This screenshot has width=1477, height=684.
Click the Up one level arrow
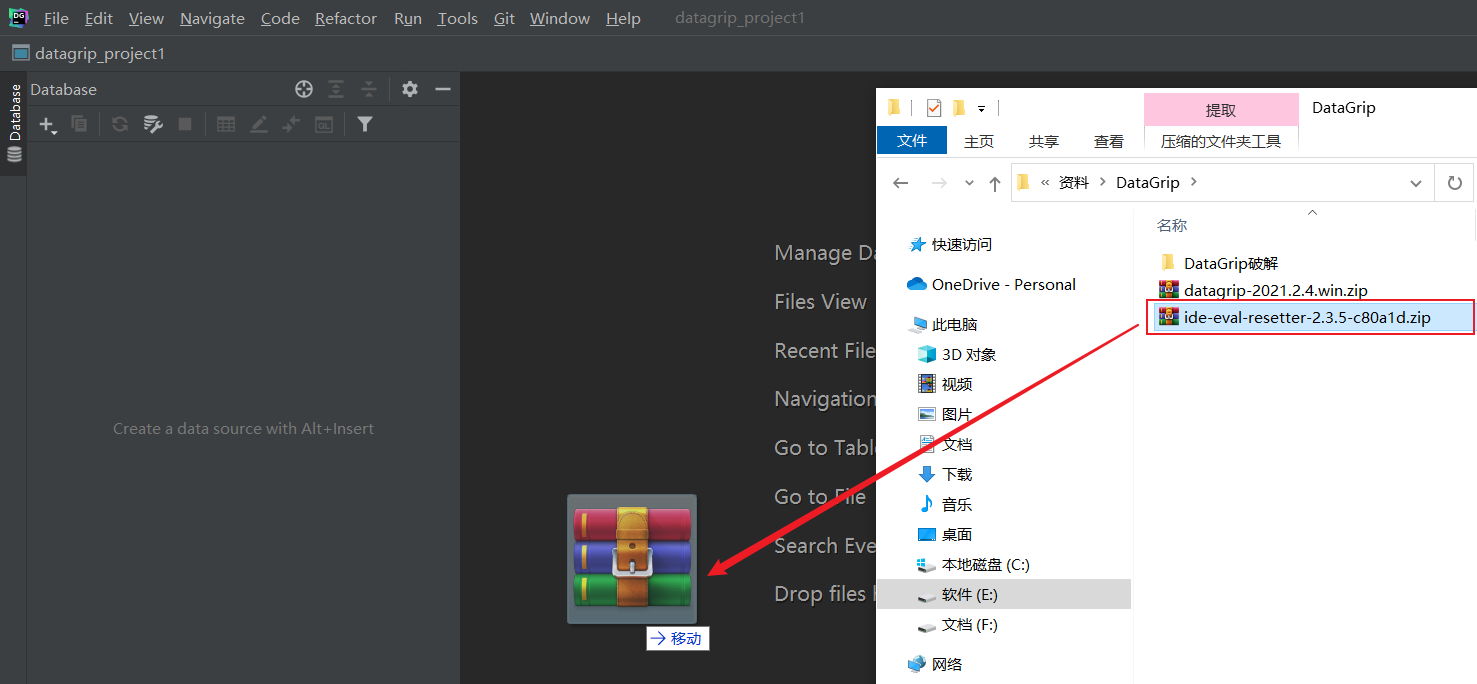[994, 183]
